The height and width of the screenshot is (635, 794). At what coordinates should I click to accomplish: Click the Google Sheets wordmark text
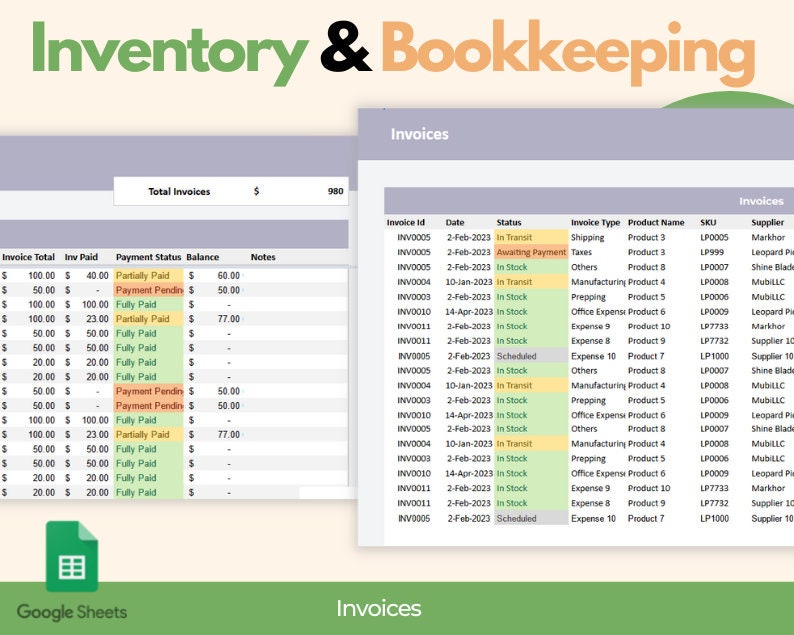pos(72,612)
